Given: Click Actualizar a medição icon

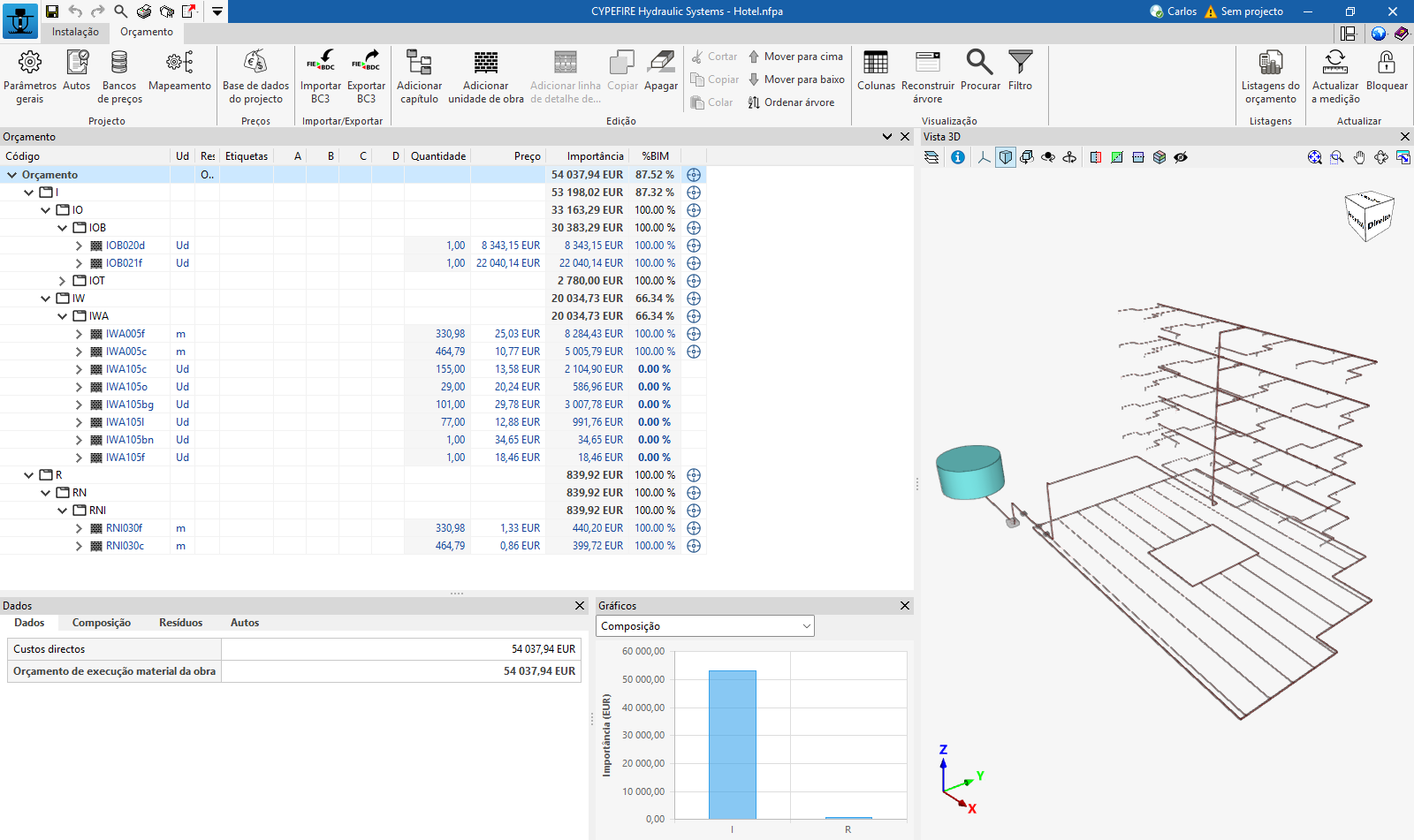Looking at the screenshot, I should (x=1335, y=63).
